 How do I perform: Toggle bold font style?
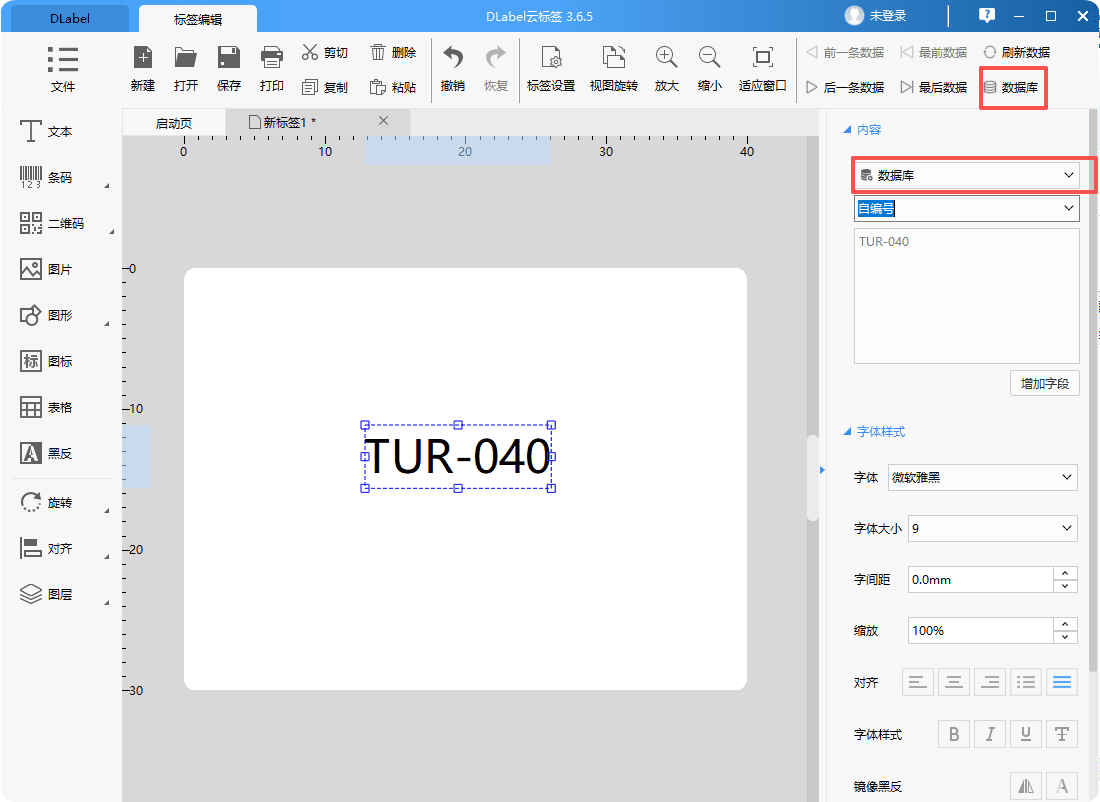(953, 734)
